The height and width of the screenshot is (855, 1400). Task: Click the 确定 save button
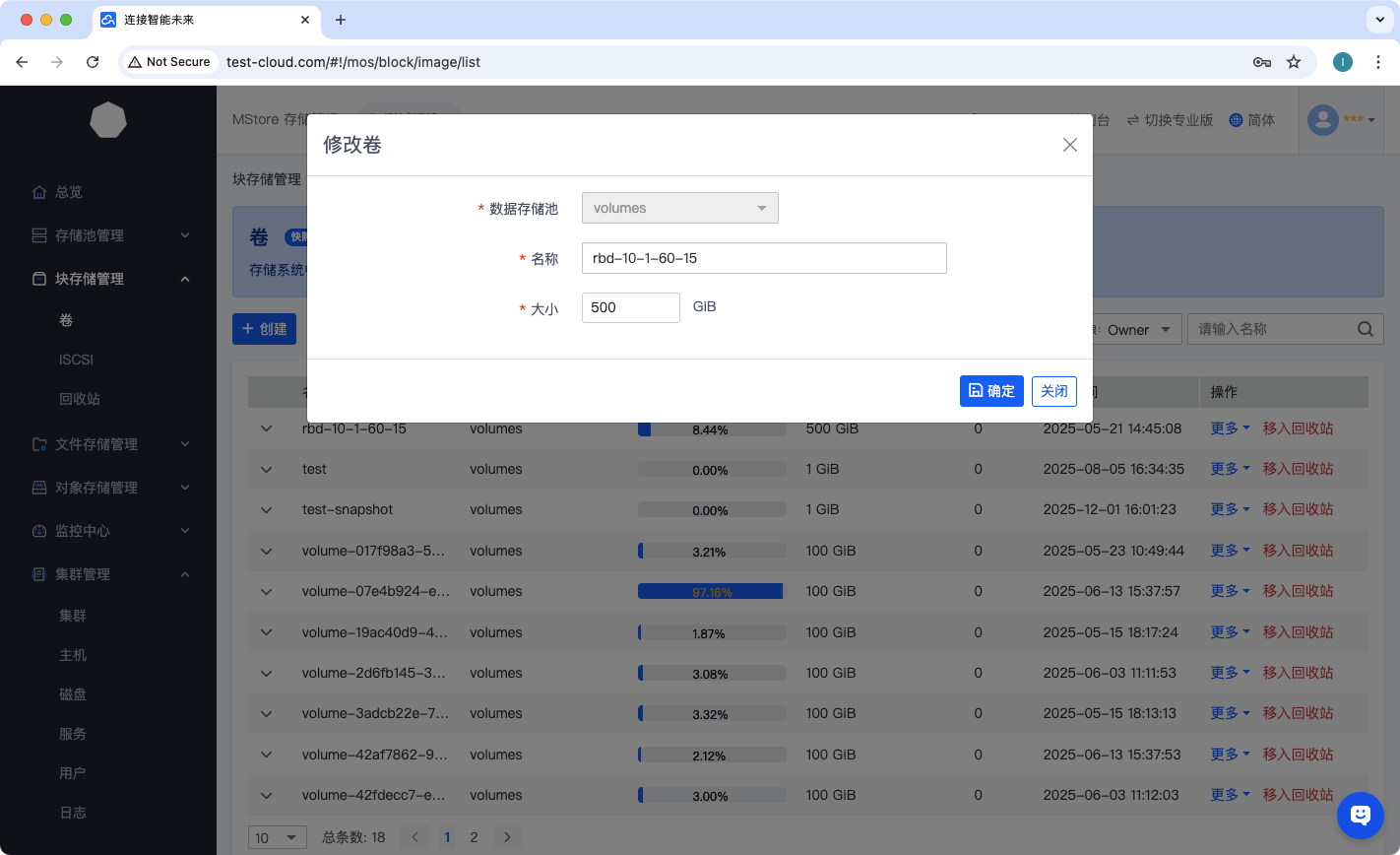[991, 391]
